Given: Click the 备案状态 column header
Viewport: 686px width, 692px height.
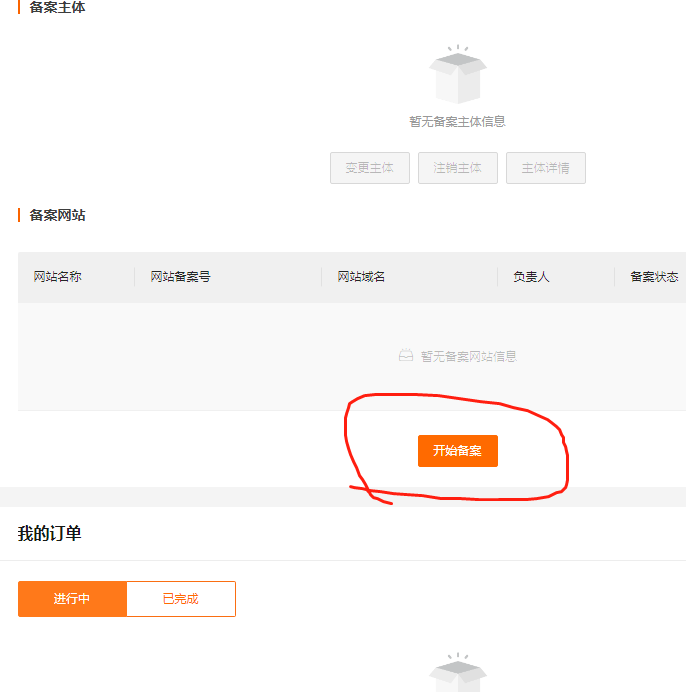Looking at the screenshot, I should [x=654, y=277].
